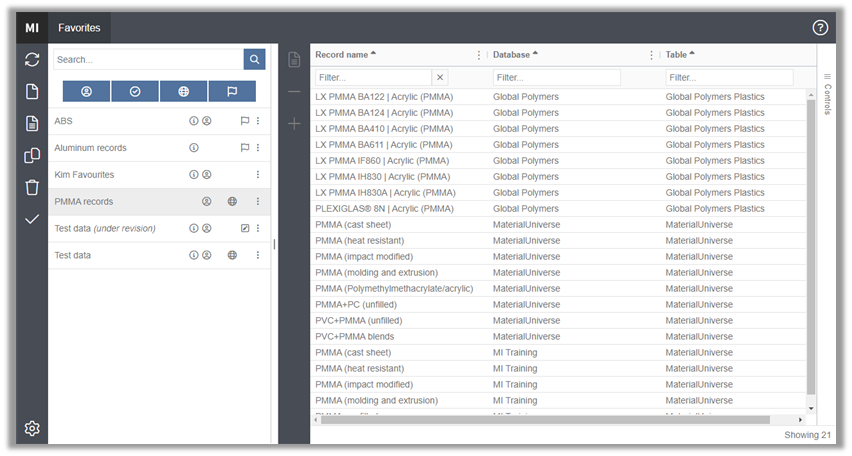Click globe icon on PMMA records row
This screenshot has height=456, width=852.
pyautogui.click(x=232, y=201)
